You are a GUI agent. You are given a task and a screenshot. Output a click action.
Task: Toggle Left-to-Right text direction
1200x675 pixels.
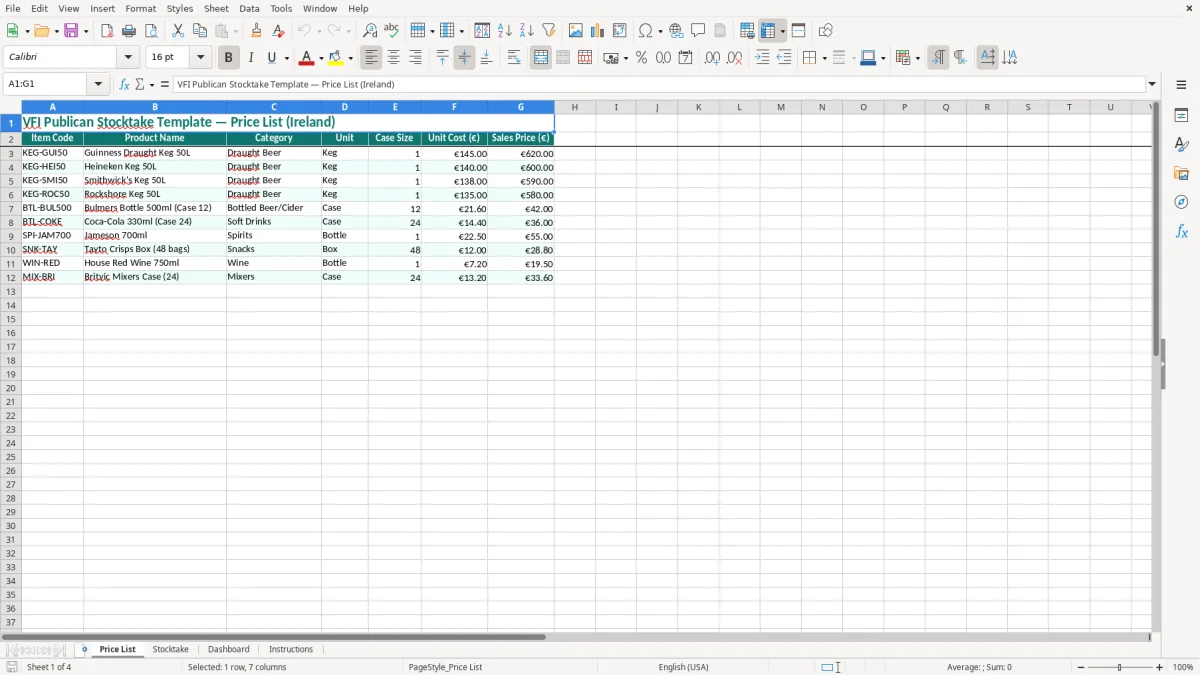coord(938,58)
